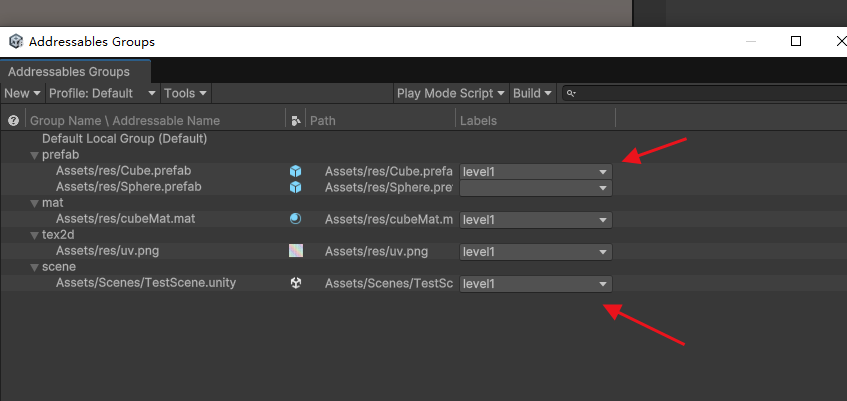This screenshot has width=847, height=401.
Task: Open labels dropdown for TestScene.unity
Action: pos(536,284)
